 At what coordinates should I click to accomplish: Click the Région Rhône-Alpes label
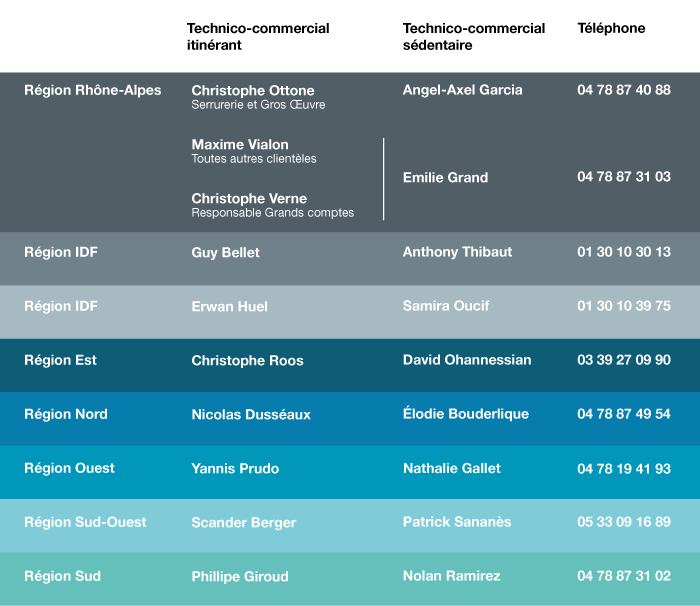click(92, 90)
